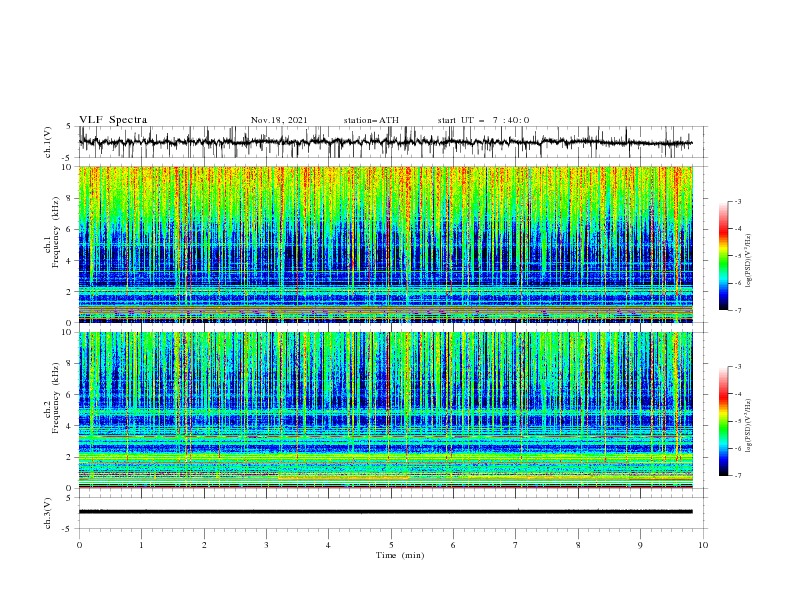Click time axis tick label "1"
The width and height of the screenshot is (792, 612).
pos(141,545)
